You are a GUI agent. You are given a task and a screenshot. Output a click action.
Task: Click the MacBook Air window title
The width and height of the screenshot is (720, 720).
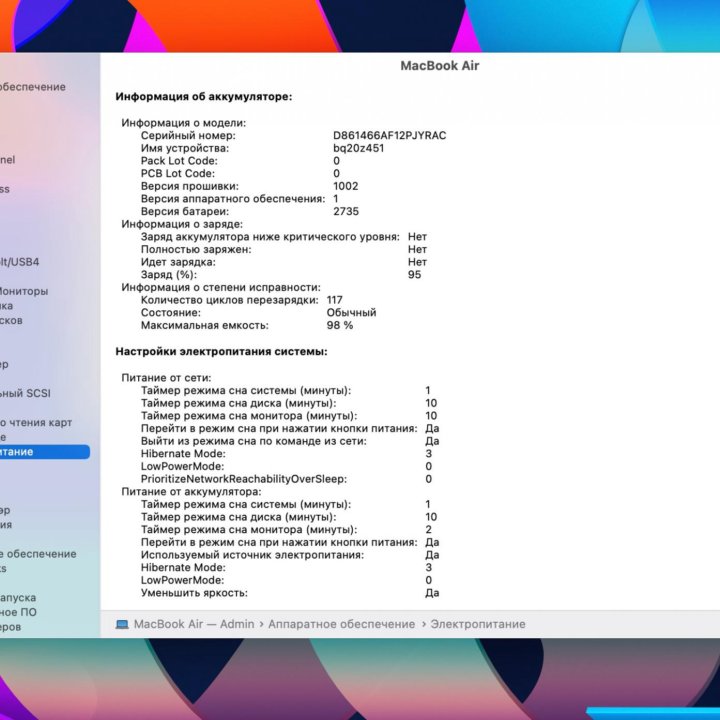pyautogui.click(x=440, y=66)
